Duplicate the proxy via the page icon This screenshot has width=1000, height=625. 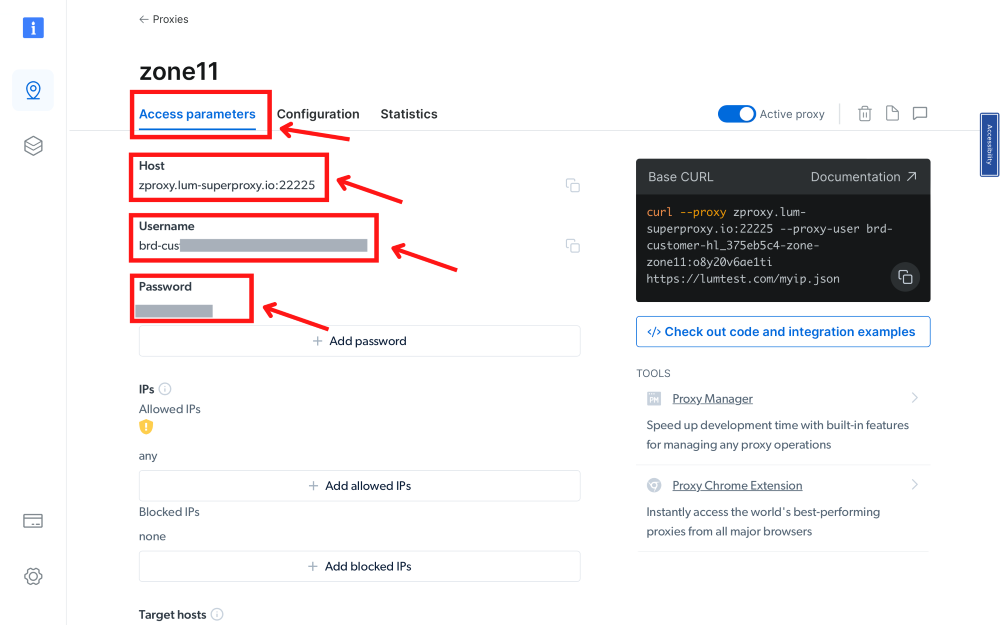coord(892,114)
